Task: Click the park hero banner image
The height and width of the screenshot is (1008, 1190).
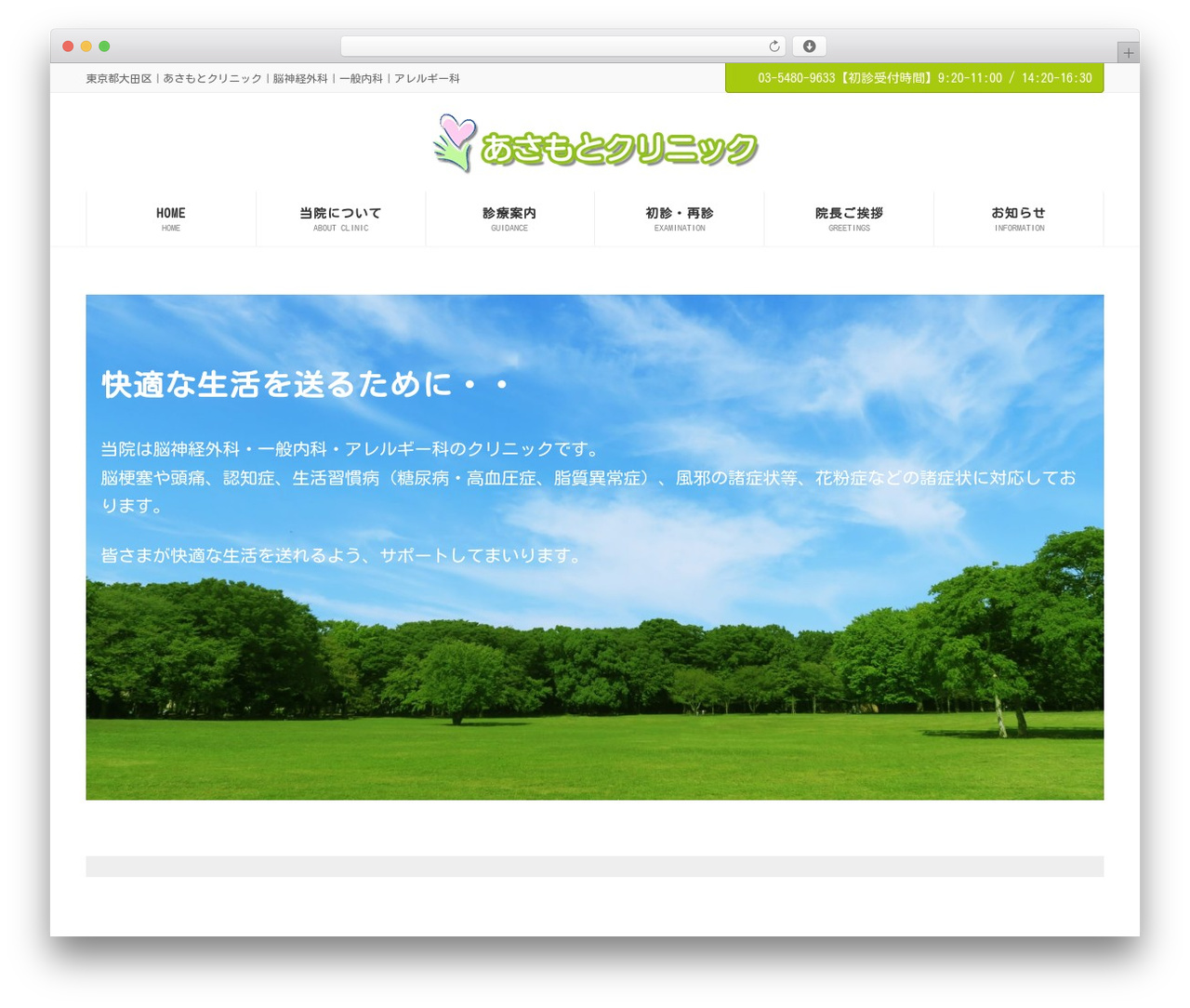Action: click(x=595, y=547)
